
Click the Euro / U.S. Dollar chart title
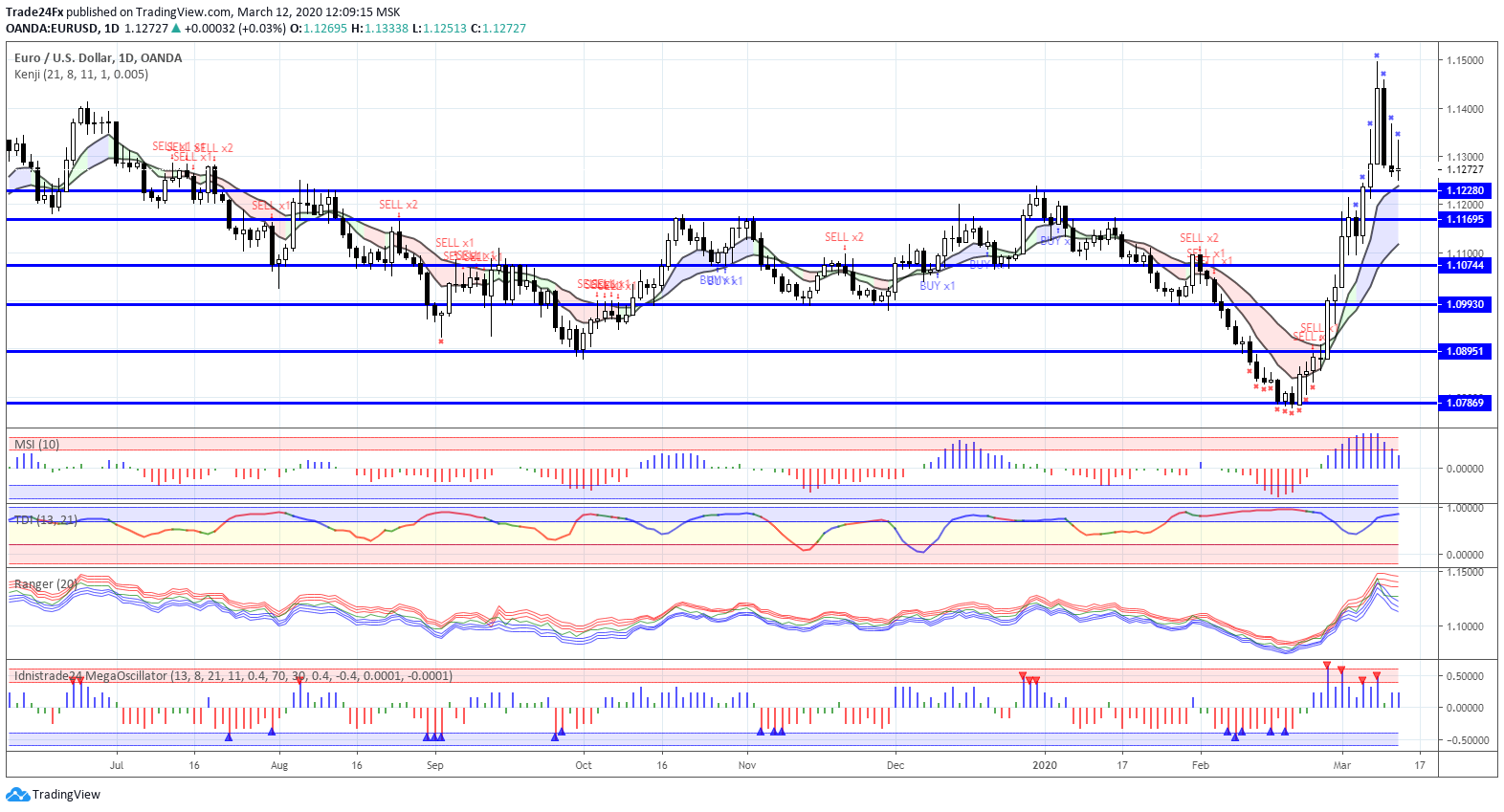(98, 58)
